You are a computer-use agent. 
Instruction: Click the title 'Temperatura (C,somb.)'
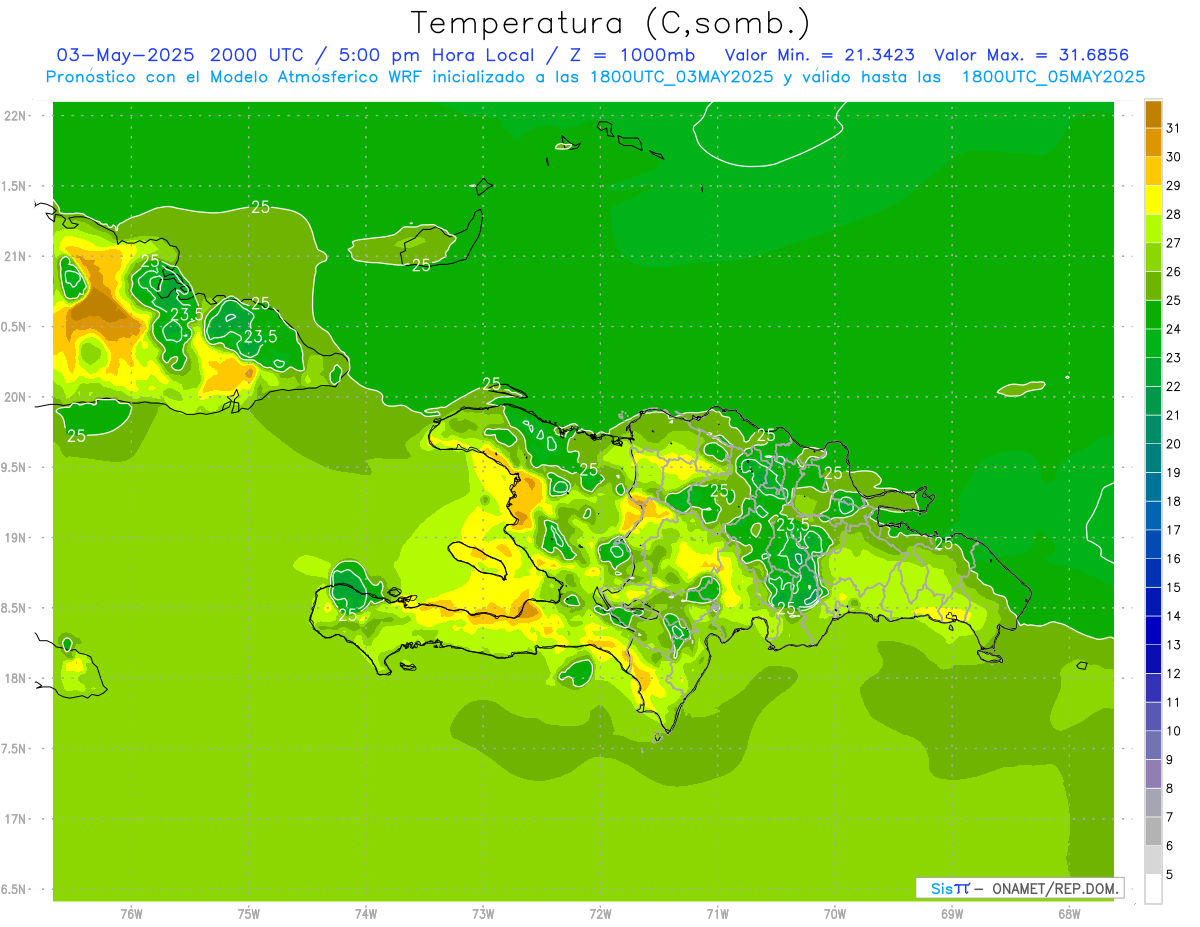[609, 23]
